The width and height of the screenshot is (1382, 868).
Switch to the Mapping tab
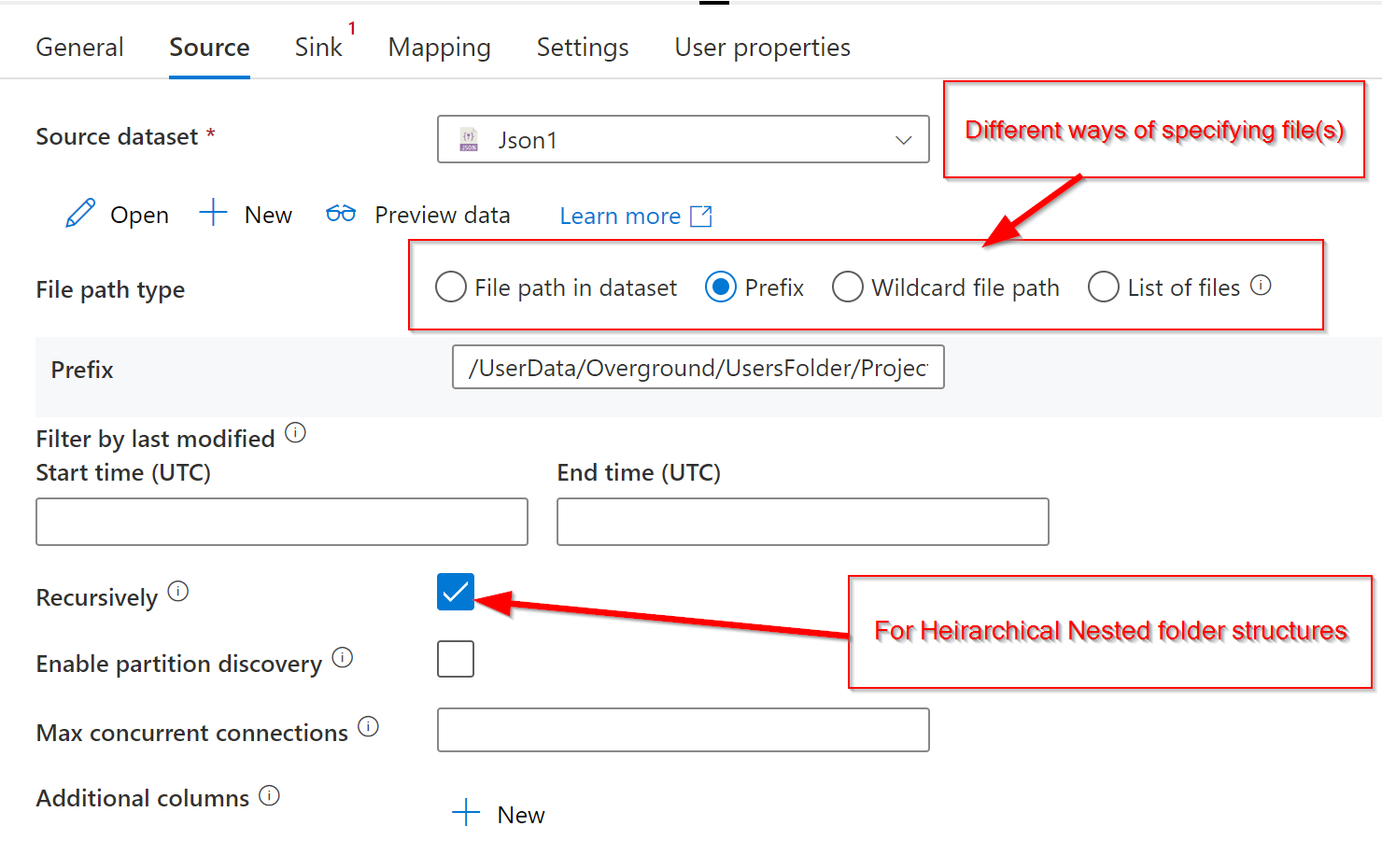440,47
